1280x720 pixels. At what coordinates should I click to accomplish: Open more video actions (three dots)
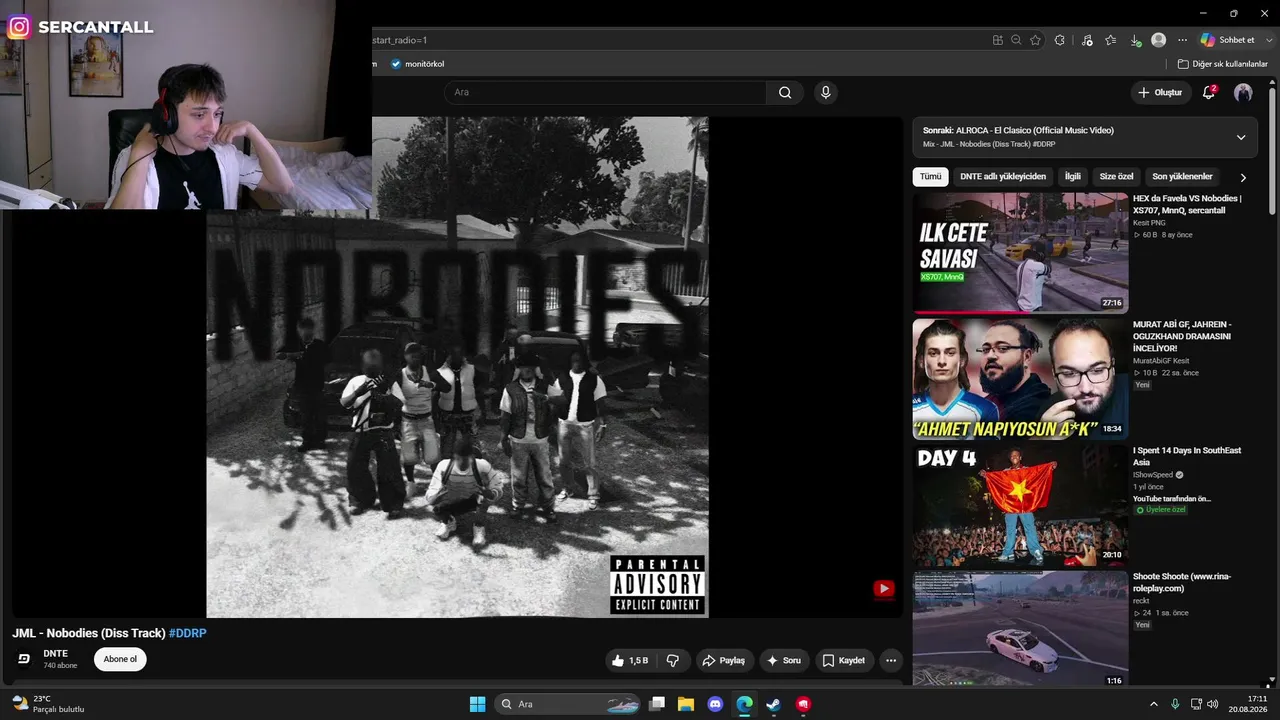pyautogui.click(x=890, y=660)
